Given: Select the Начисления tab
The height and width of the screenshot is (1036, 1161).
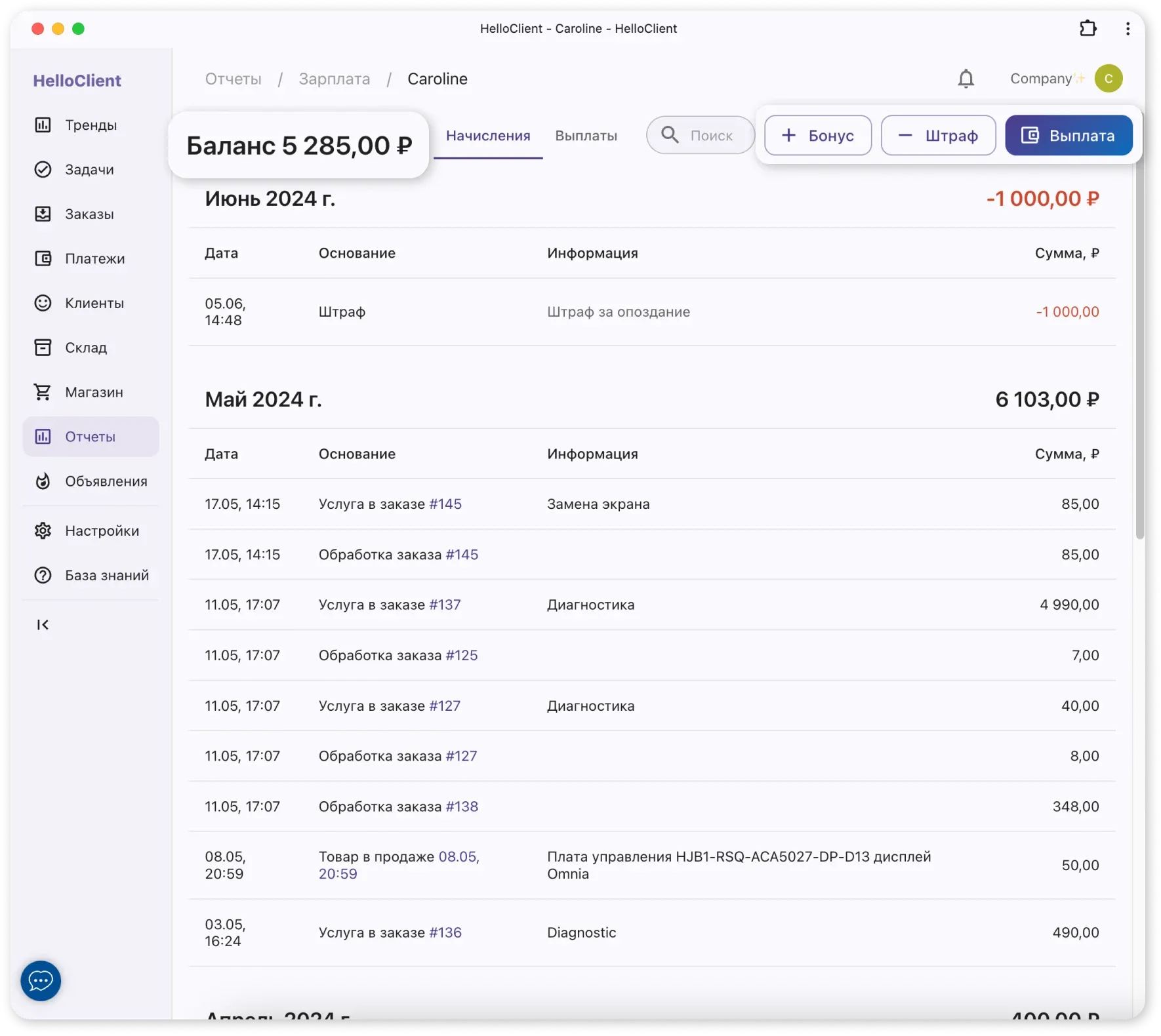Looking at the screenshot, I should (x=488, y=136).
